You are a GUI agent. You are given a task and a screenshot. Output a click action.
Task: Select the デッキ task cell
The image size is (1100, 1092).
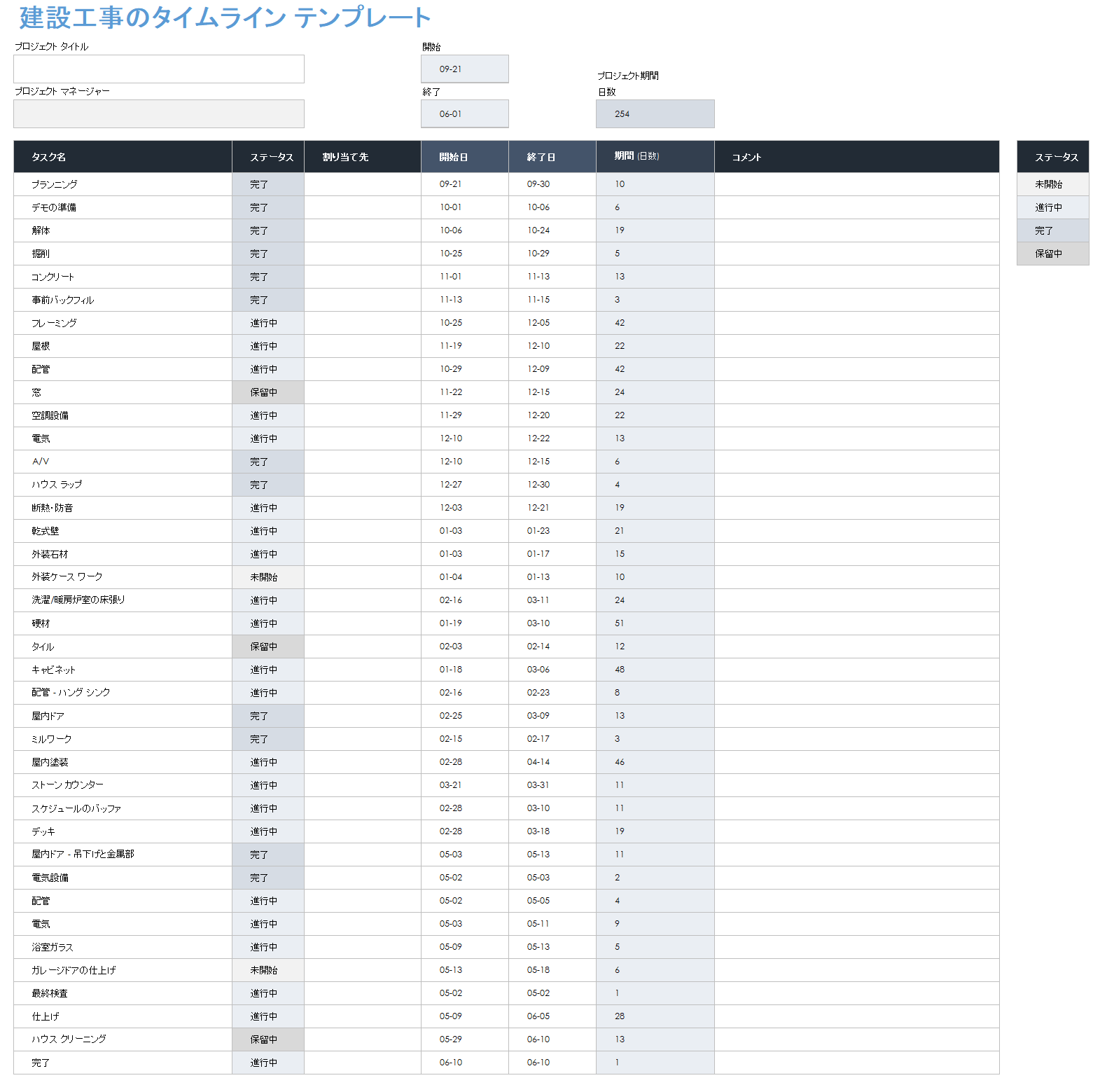pyautogui.click(x=123, y=831)
